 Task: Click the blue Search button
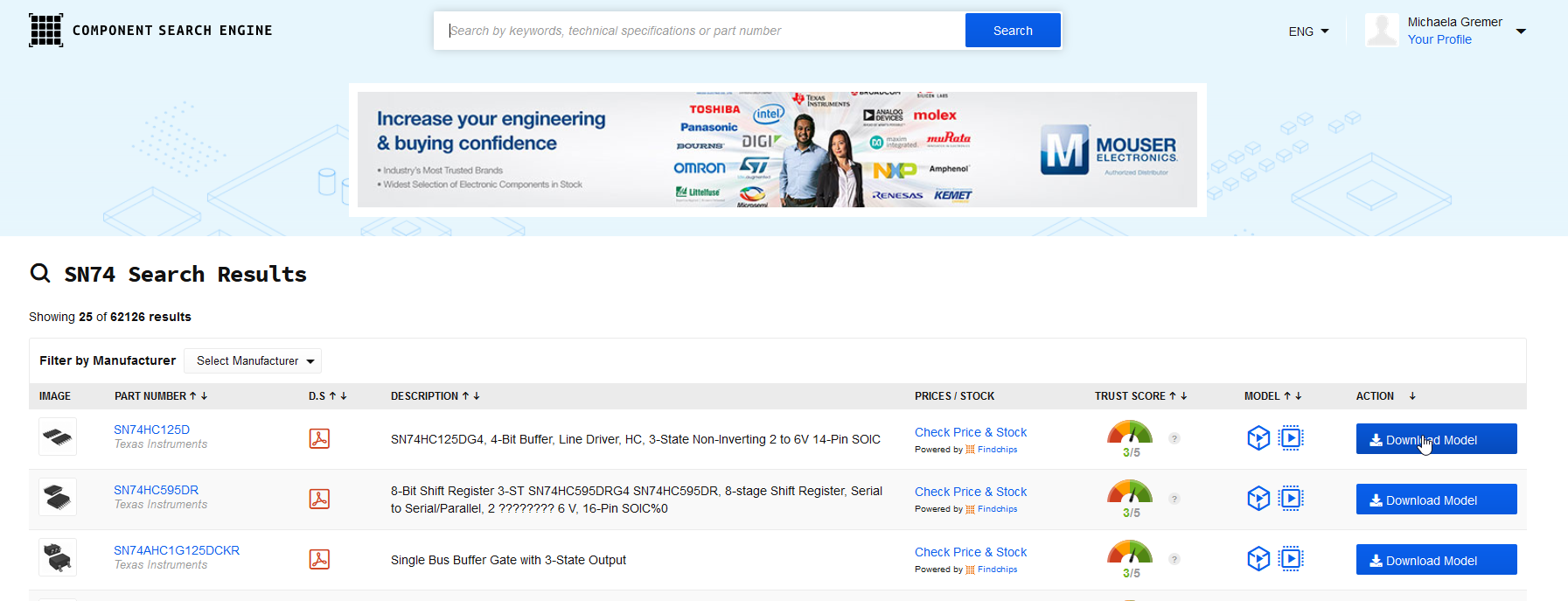click(x=1013, y=31)
